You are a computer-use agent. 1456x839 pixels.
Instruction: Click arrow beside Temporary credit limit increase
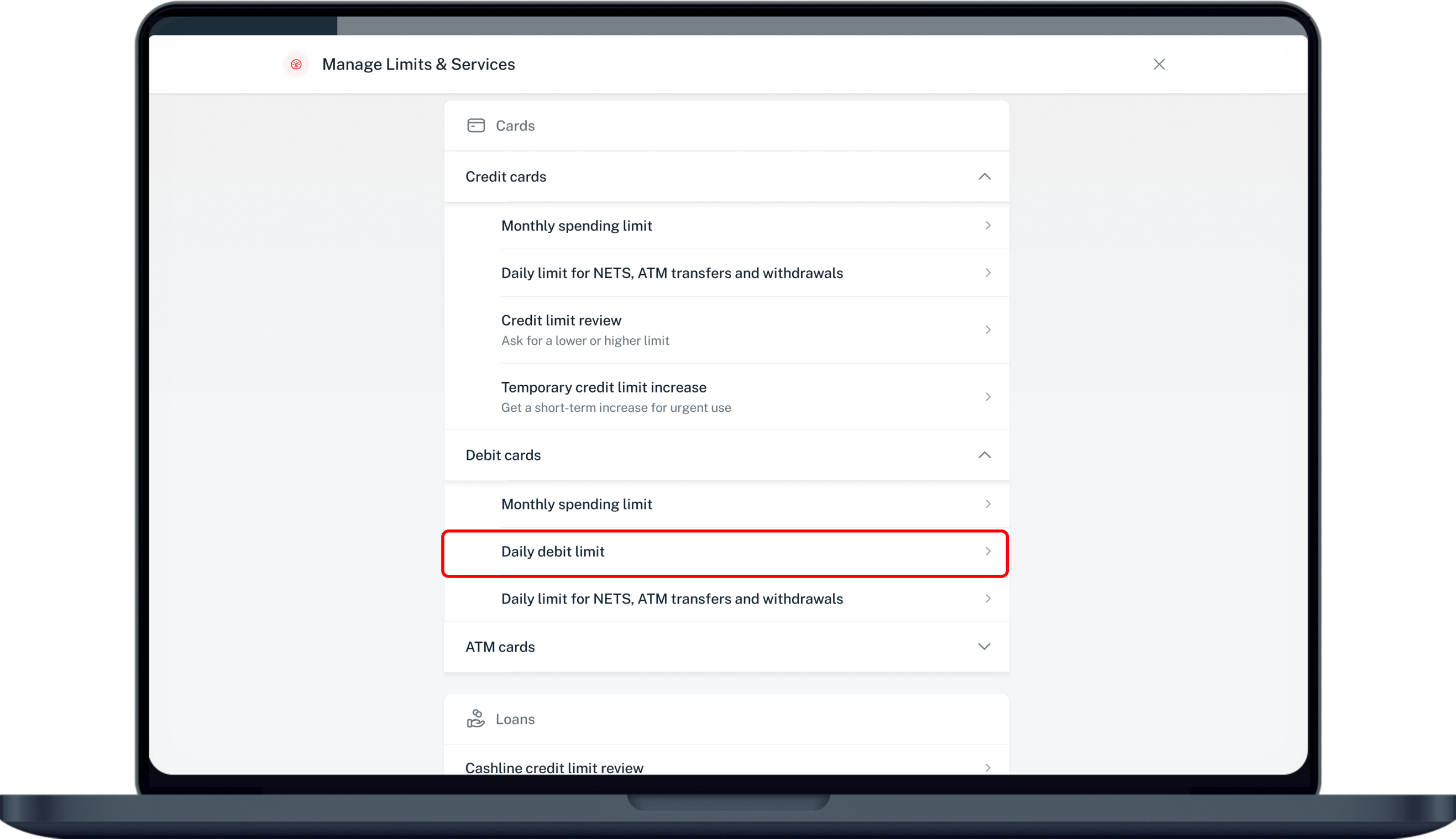(x=988, y=397)
